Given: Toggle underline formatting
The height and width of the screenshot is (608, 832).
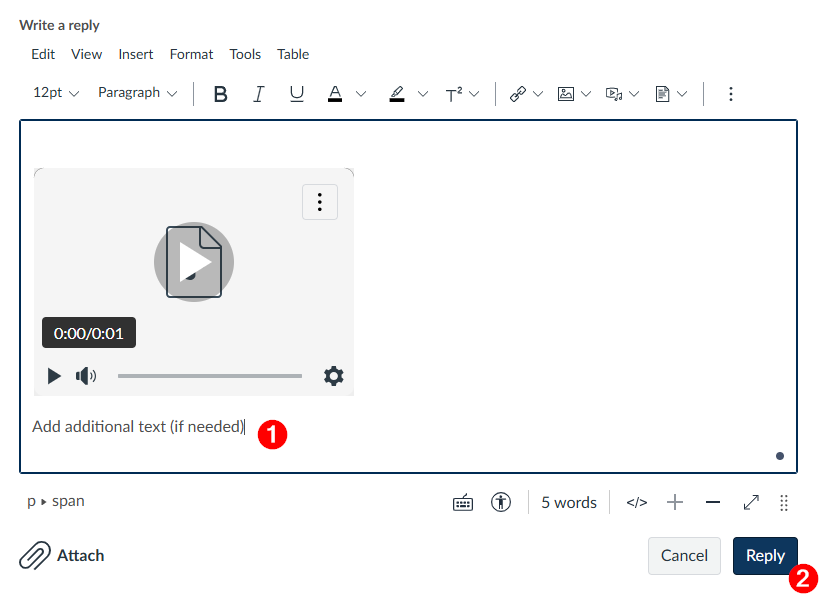Looking at the screenshot, I should pos(297,94).
